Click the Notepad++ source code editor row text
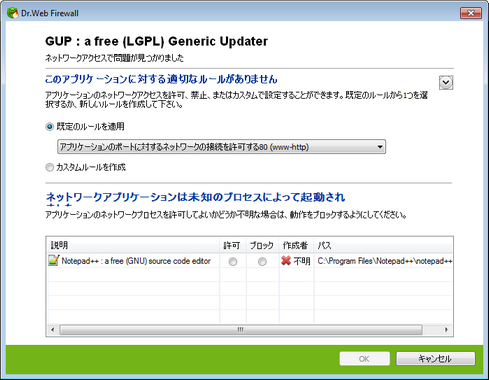 pos(136,261)
